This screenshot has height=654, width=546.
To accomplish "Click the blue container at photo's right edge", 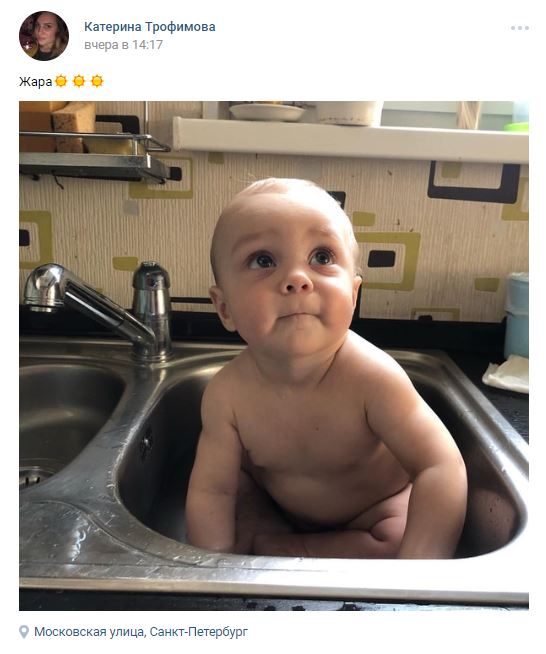I will (516, 315).
